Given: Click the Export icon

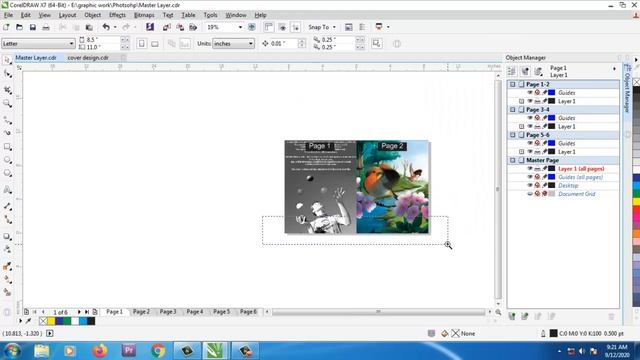Looking at the screenshot, I should [180, 27].
